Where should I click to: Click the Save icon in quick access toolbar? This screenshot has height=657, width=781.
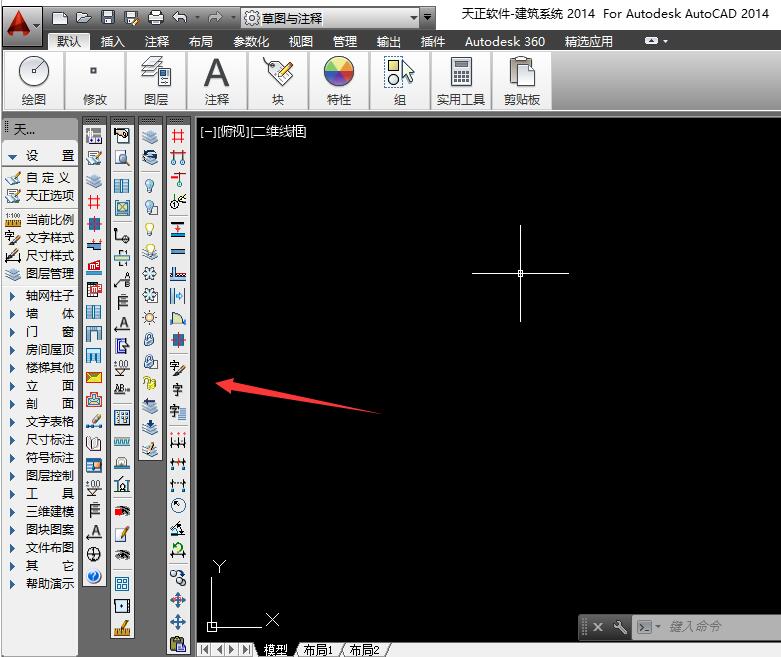[x=108, y=17]
